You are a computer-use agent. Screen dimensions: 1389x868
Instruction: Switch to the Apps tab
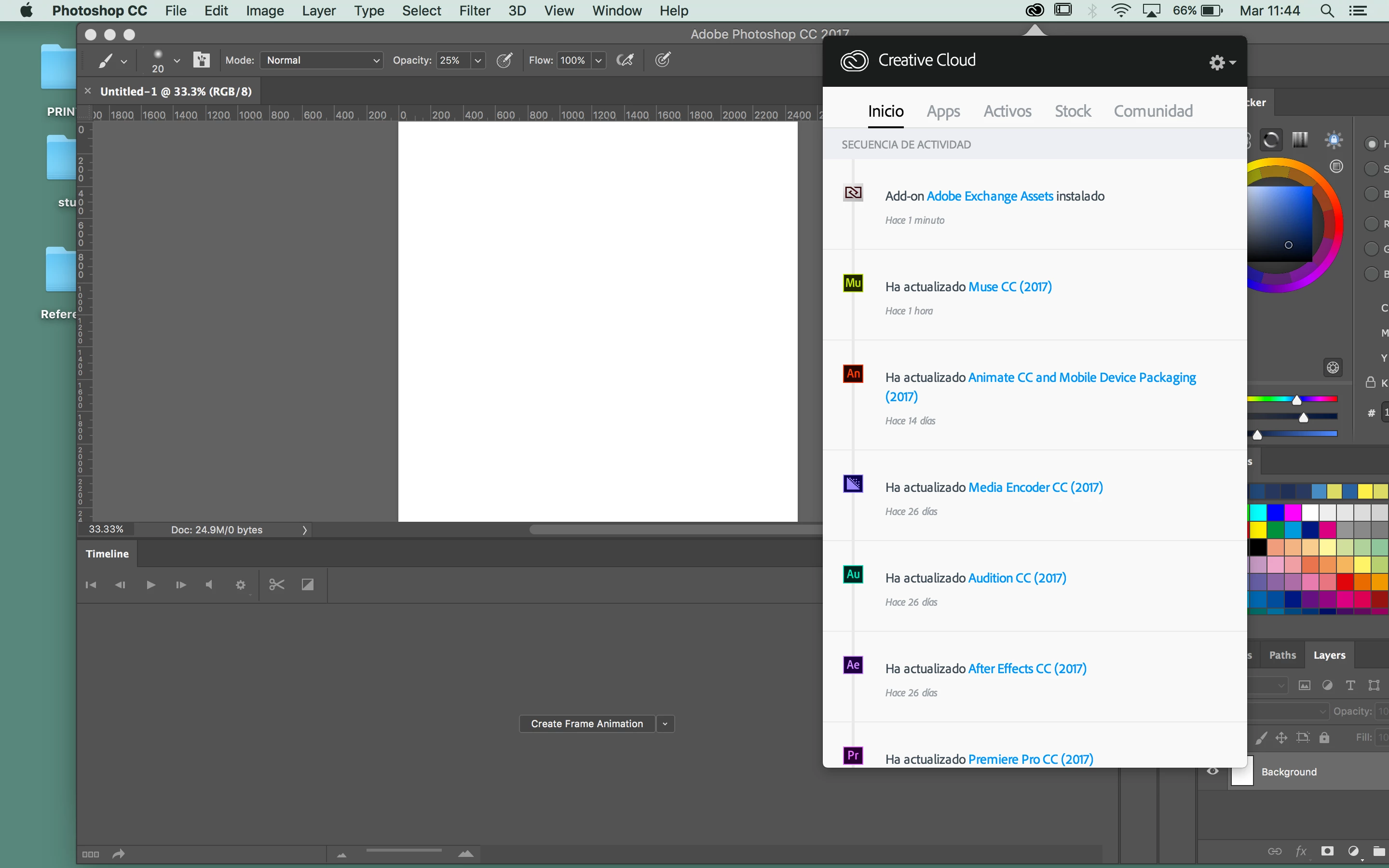[943, 111]
